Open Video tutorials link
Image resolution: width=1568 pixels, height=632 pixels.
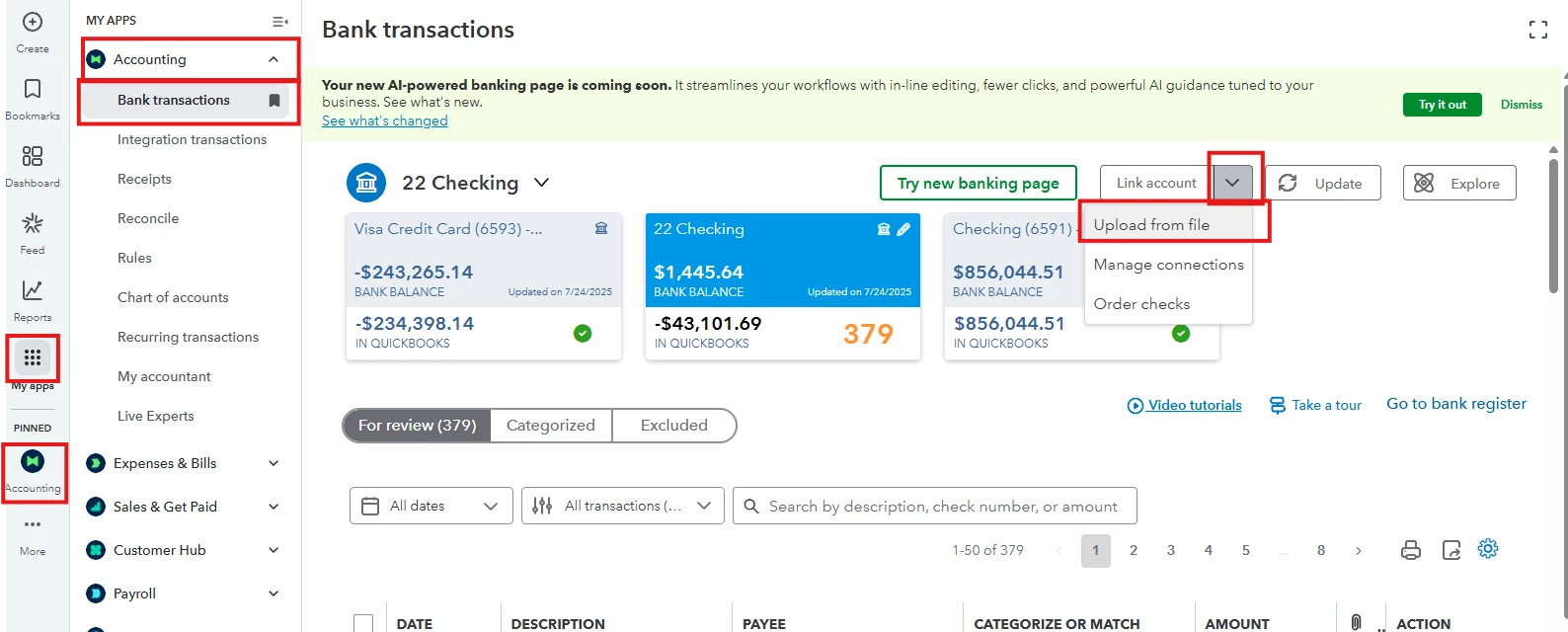1185,405
